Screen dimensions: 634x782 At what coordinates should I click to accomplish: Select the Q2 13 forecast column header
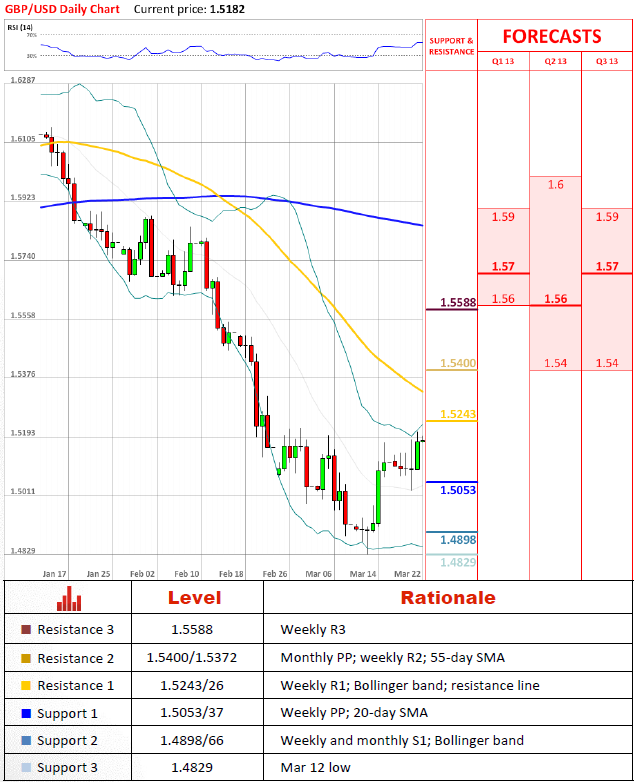[x=556, y=61]
